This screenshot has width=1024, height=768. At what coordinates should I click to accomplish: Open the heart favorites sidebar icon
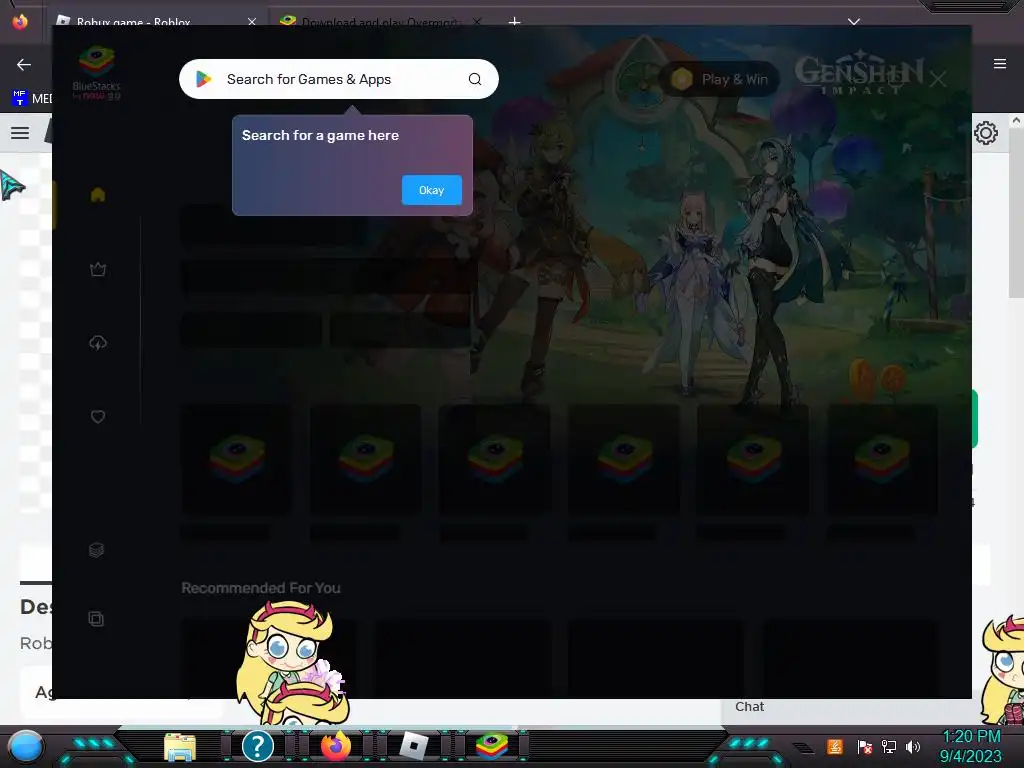pos(98,417)
